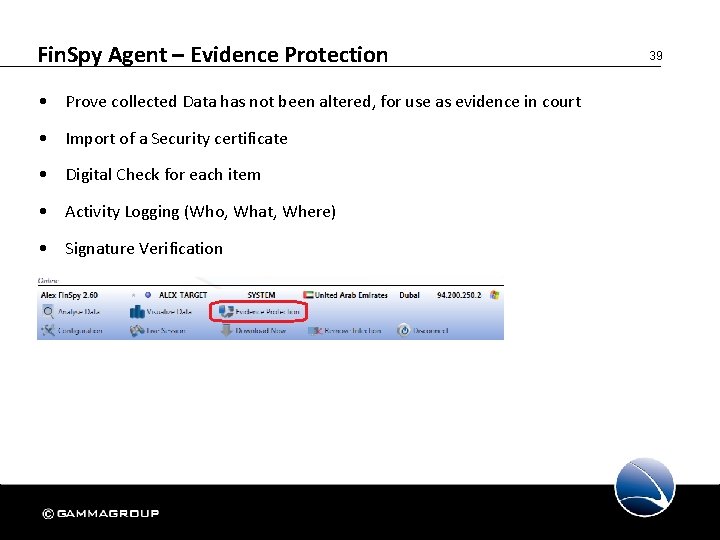Click the slide number 39
720x540 pixels.
point(656,56)
